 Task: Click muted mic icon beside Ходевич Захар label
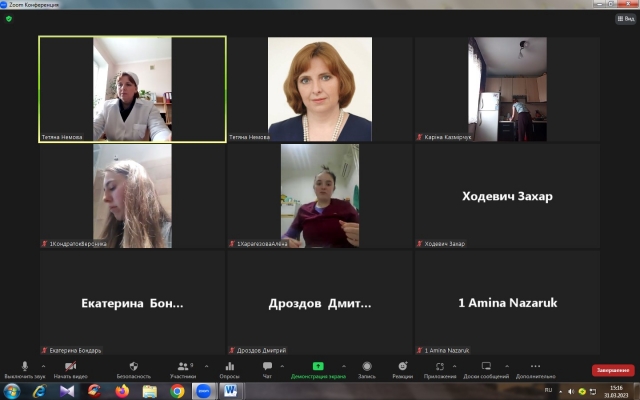pyautogui.click(x=419, y=244)
